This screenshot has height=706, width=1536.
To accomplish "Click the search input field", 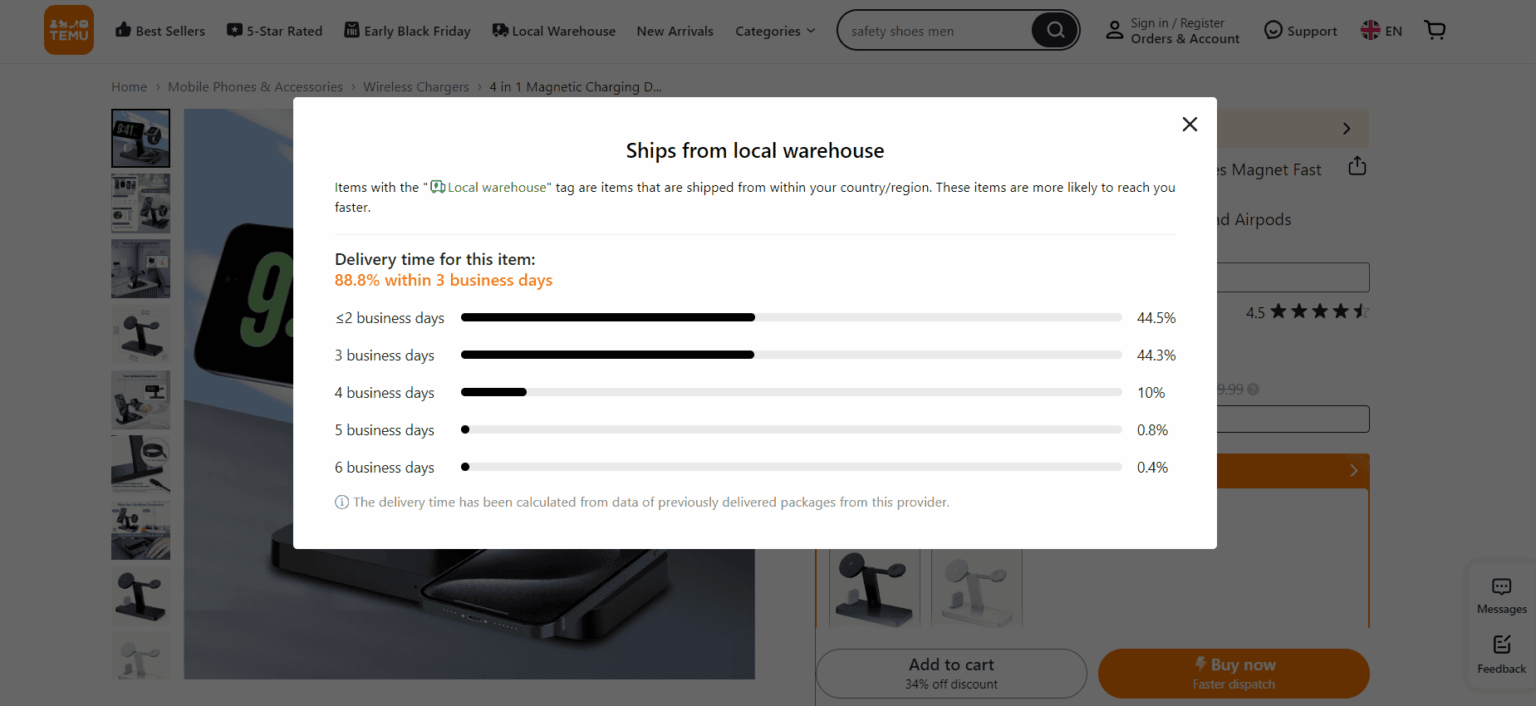I will tap(935, 31).
